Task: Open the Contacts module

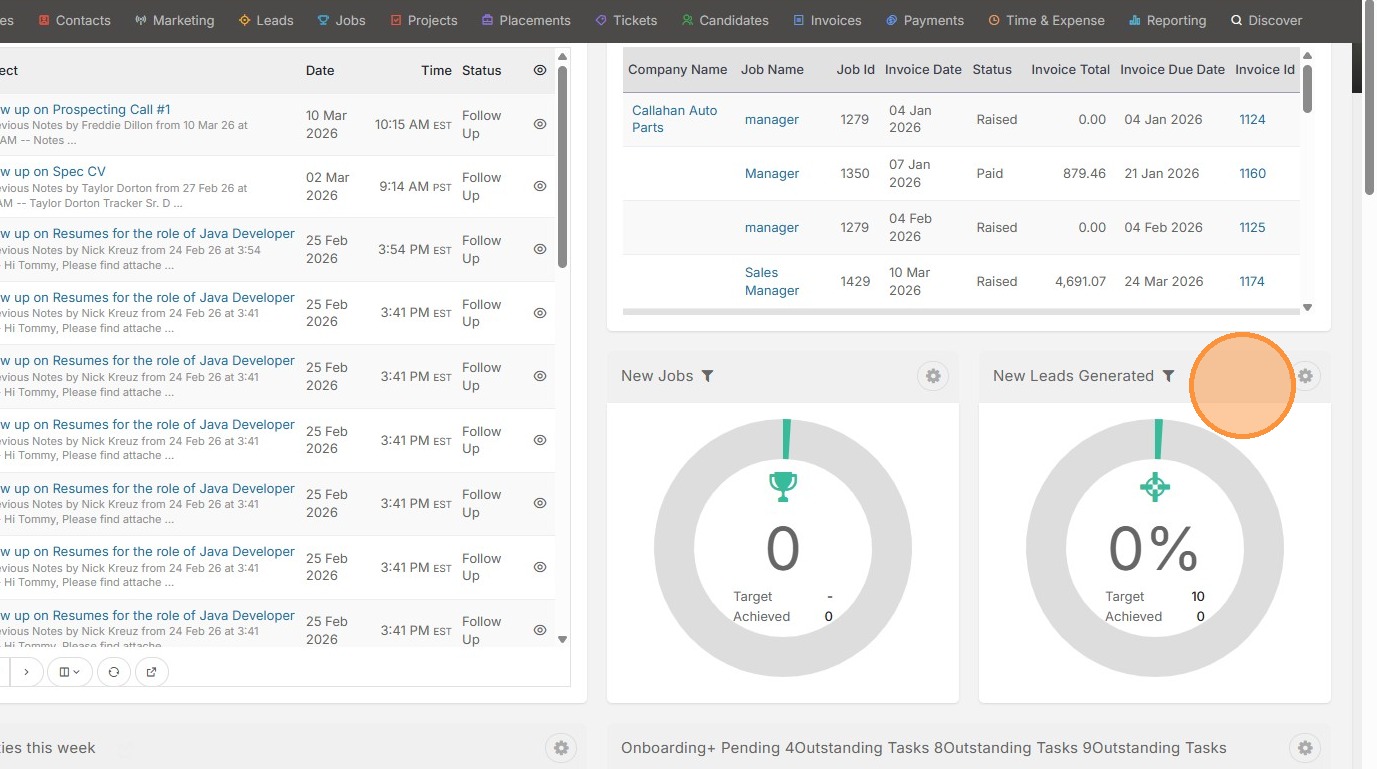Action: (x=74, y=20)
